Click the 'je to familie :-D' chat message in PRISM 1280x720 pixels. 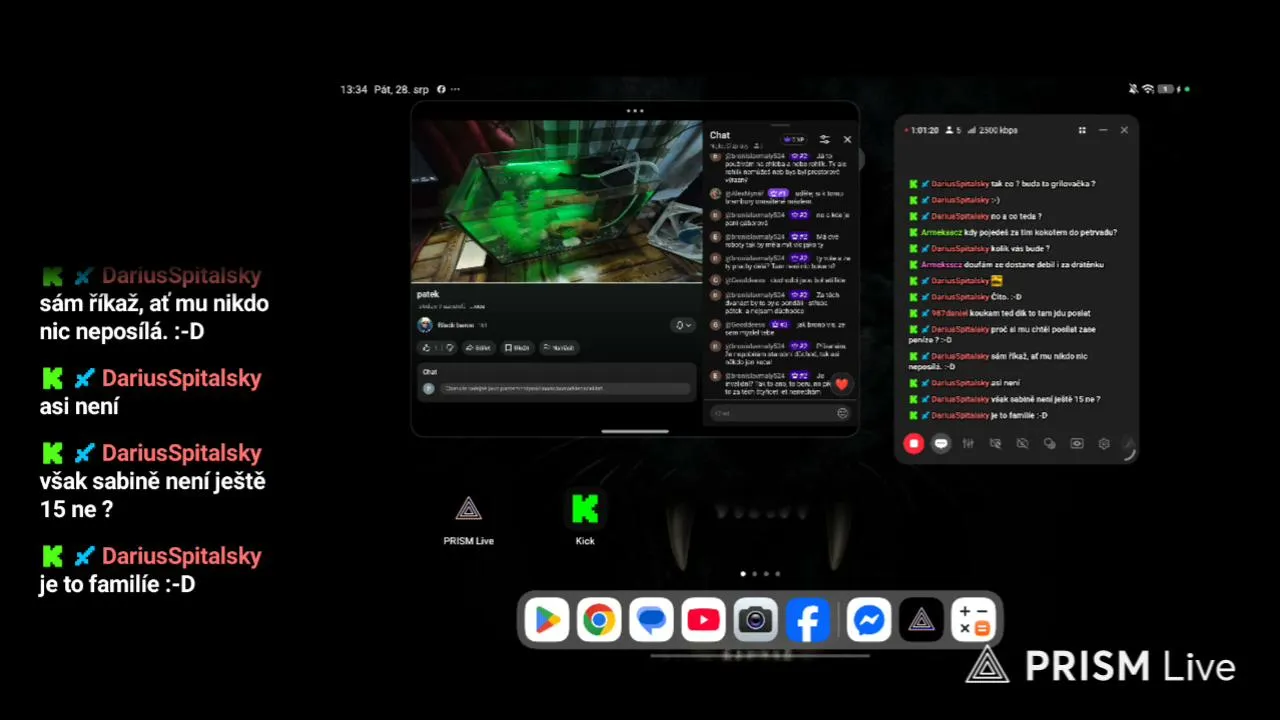(977, 415)
